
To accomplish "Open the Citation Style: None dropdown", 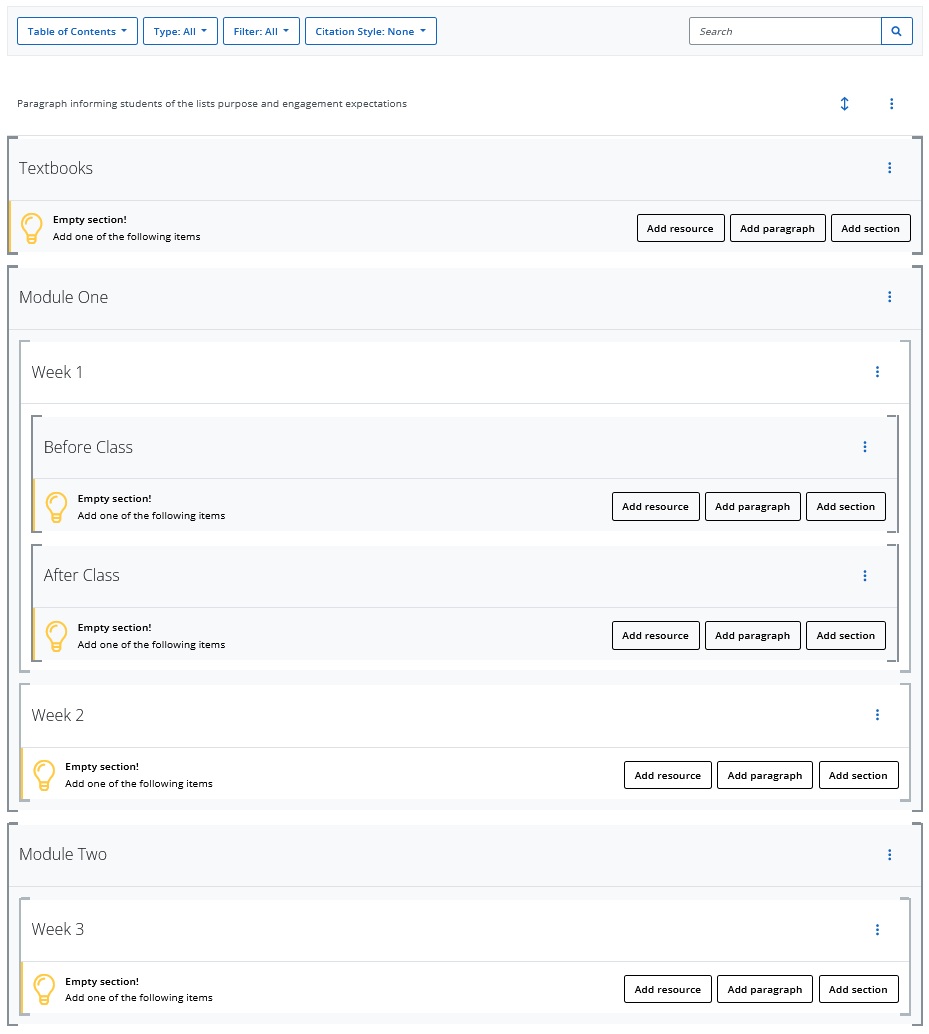I will tap(371, 31).
